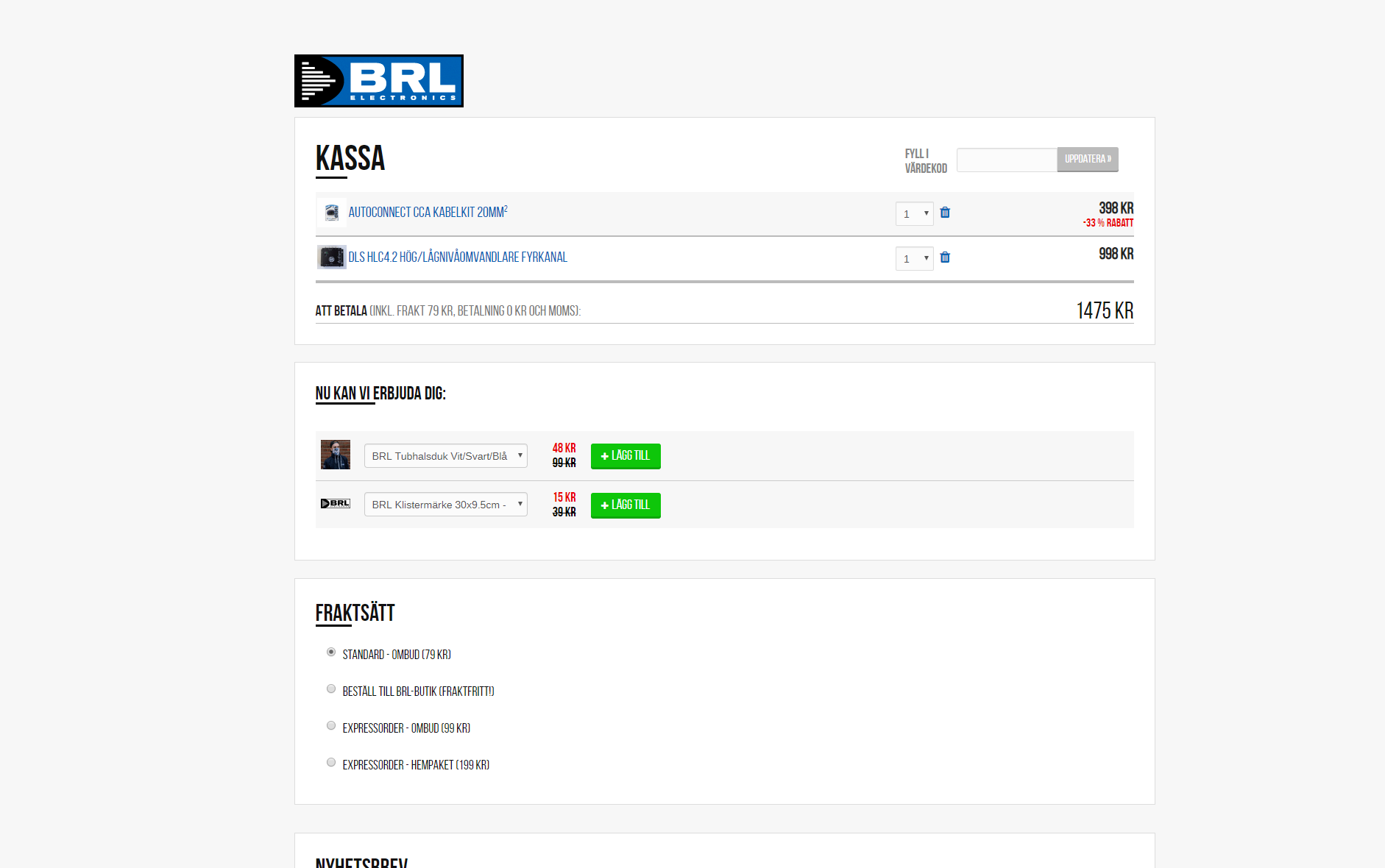Screen dimensions: 1385x868
Task: Click the 998 KR item price
Action: point(1116,254)
